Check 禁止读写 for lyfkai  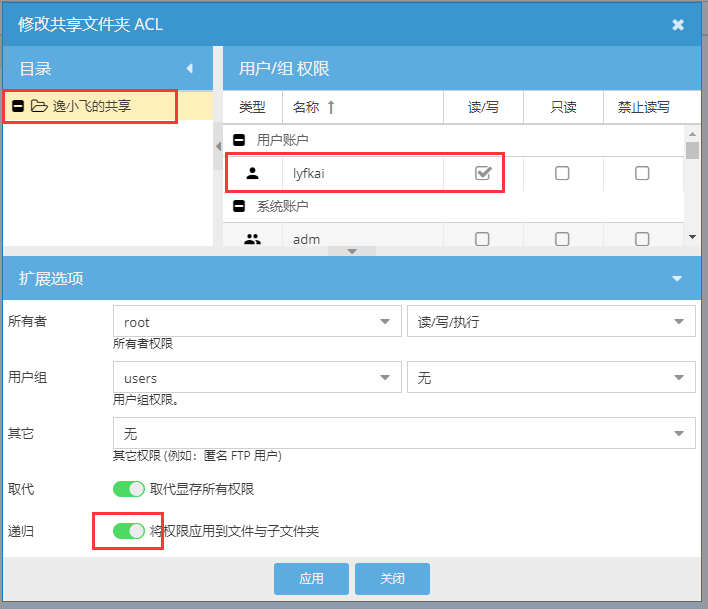point(642,173)
